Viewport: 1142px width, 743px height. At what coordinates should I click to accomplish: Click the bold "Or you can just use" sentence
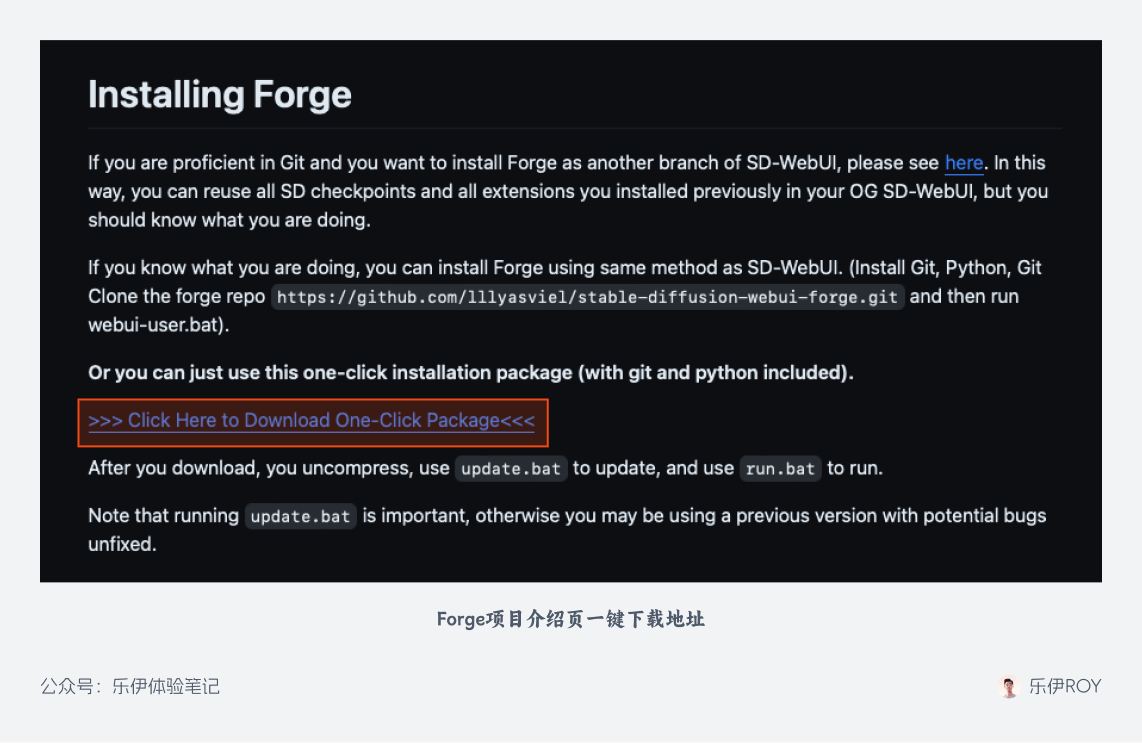470,373
